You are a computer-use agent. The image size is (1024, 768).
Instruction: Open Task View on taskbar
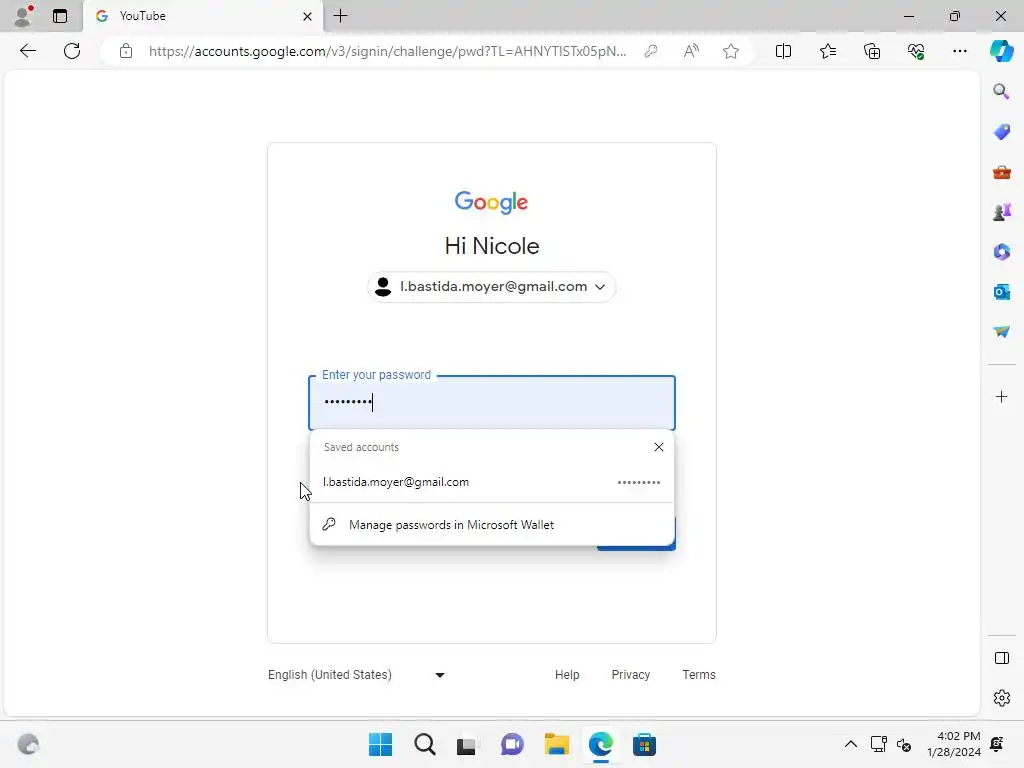467,744
